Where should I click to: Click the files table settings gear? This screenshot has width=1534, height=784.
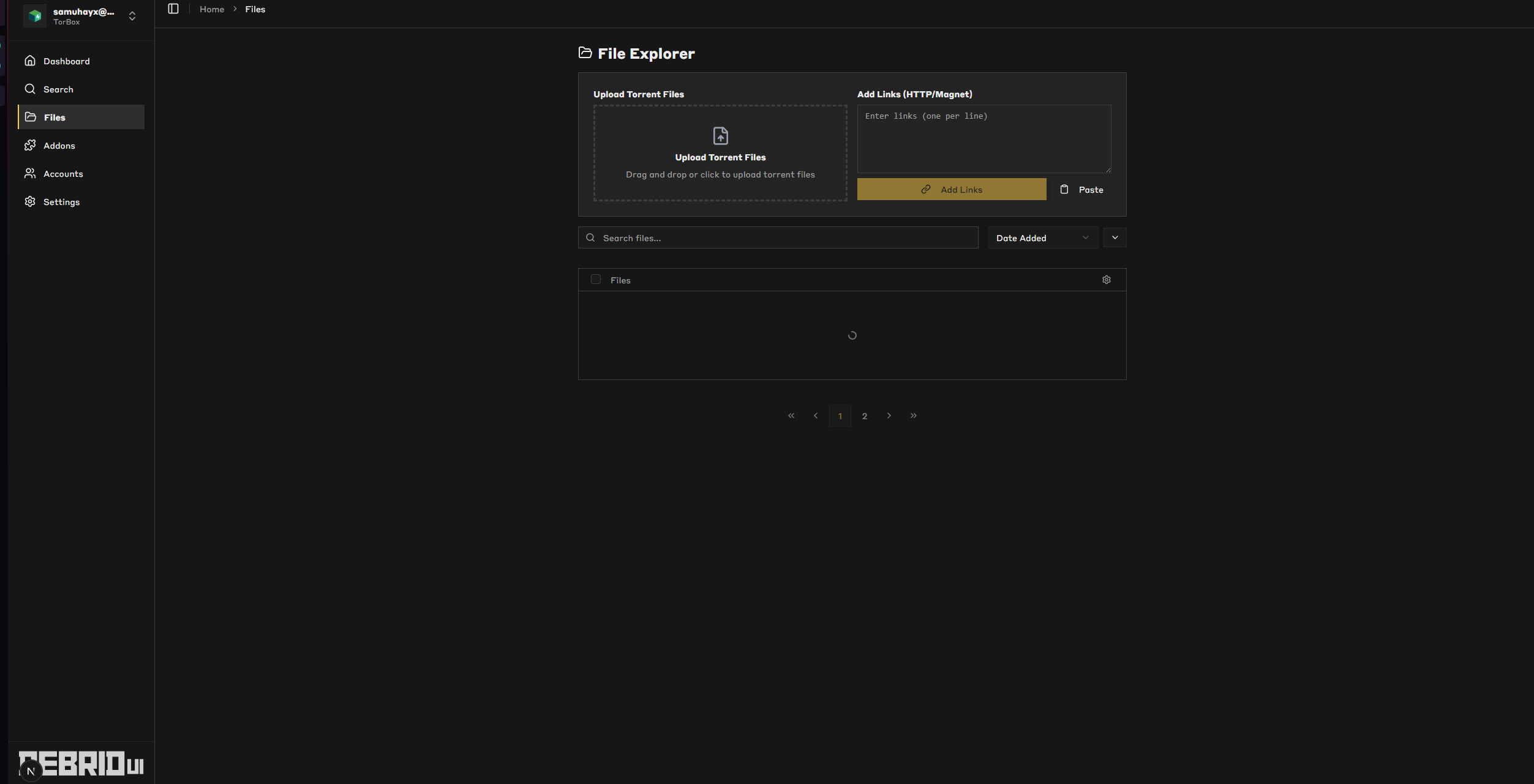tap(1106, 280)
